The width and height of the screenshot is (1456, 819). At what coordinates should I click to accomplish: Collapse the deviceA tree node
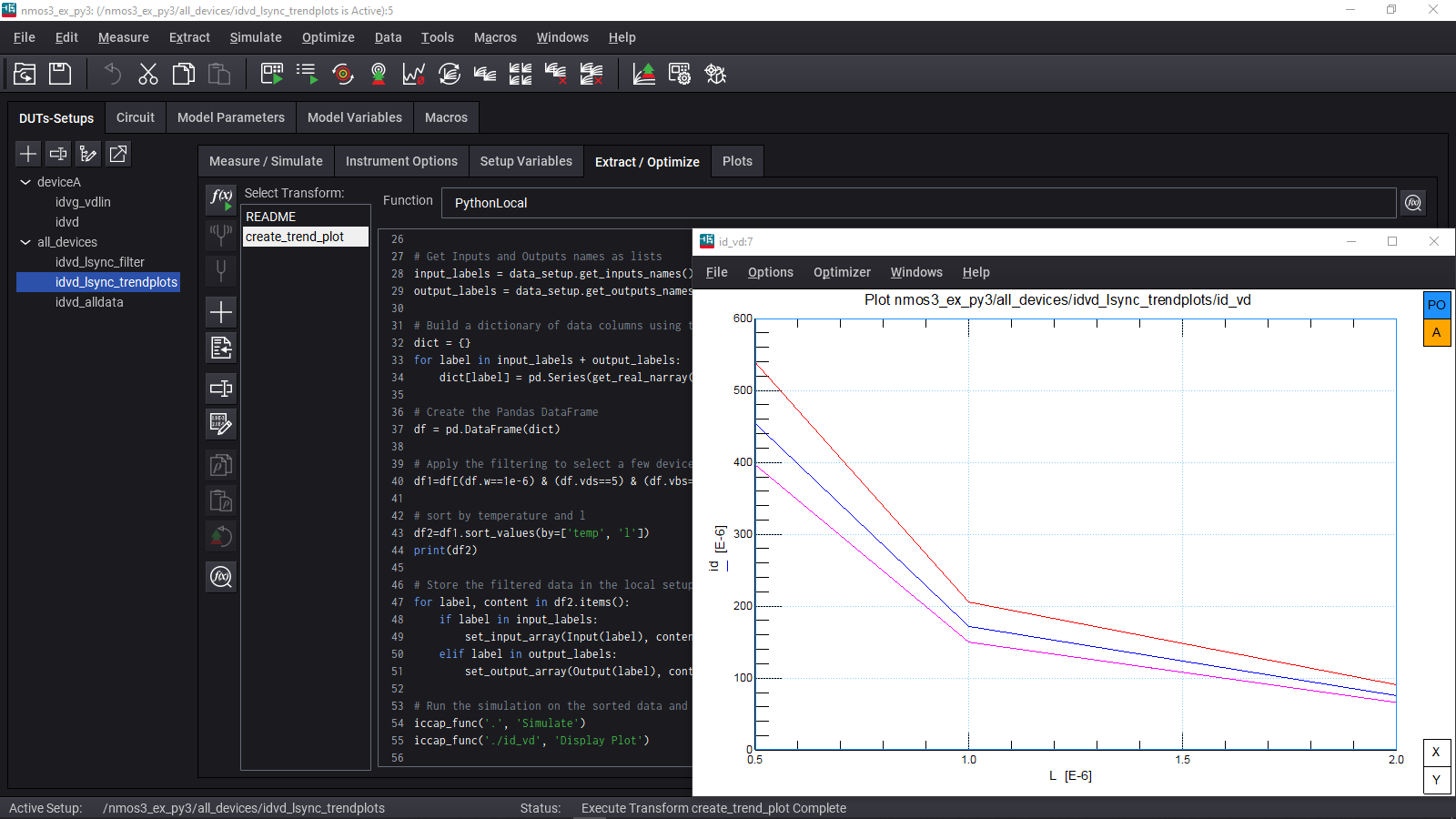point(25,182)
